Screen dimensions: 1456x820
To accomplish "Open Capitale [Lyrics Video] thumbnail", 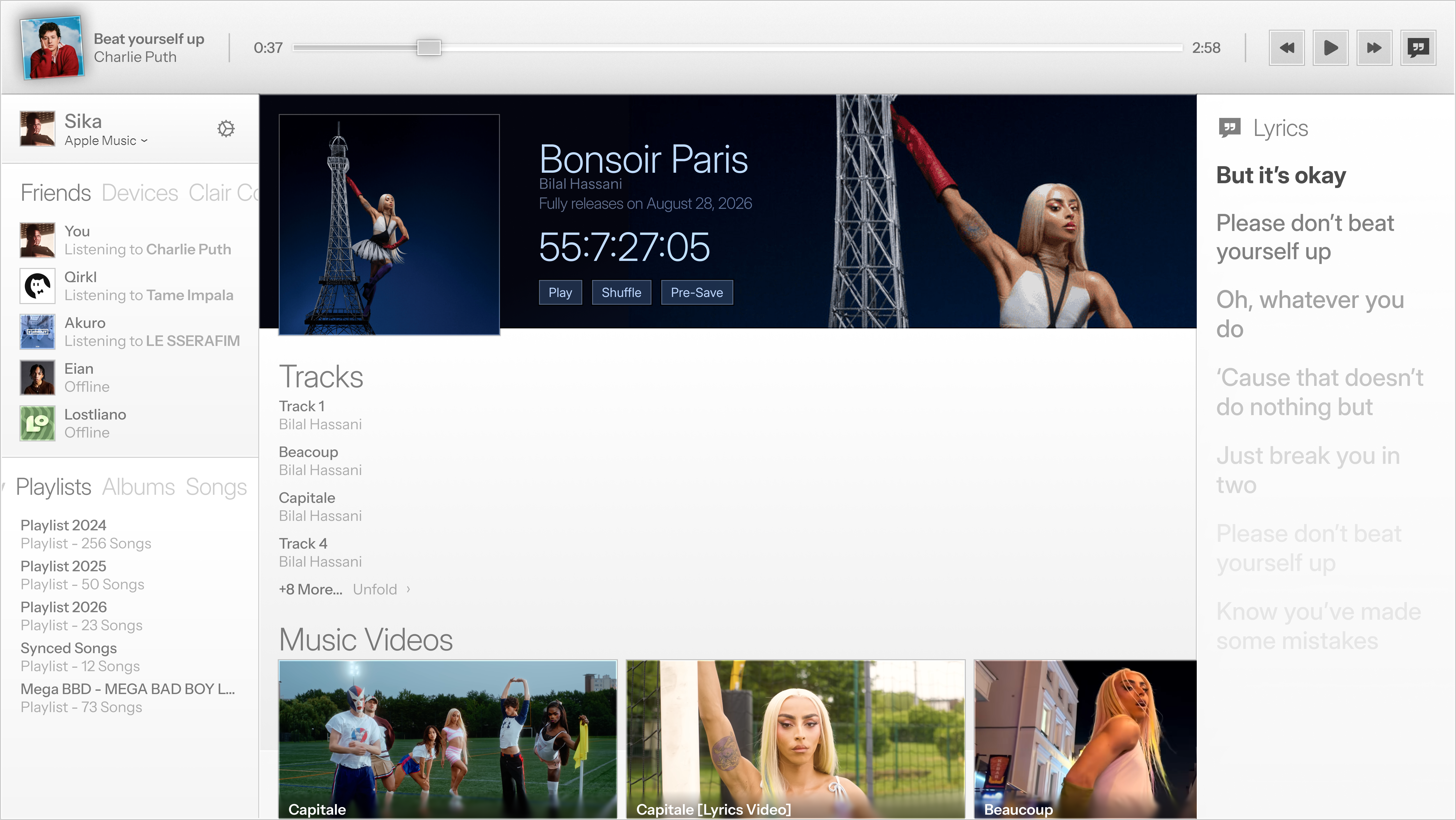I will (x=795, y=739).
